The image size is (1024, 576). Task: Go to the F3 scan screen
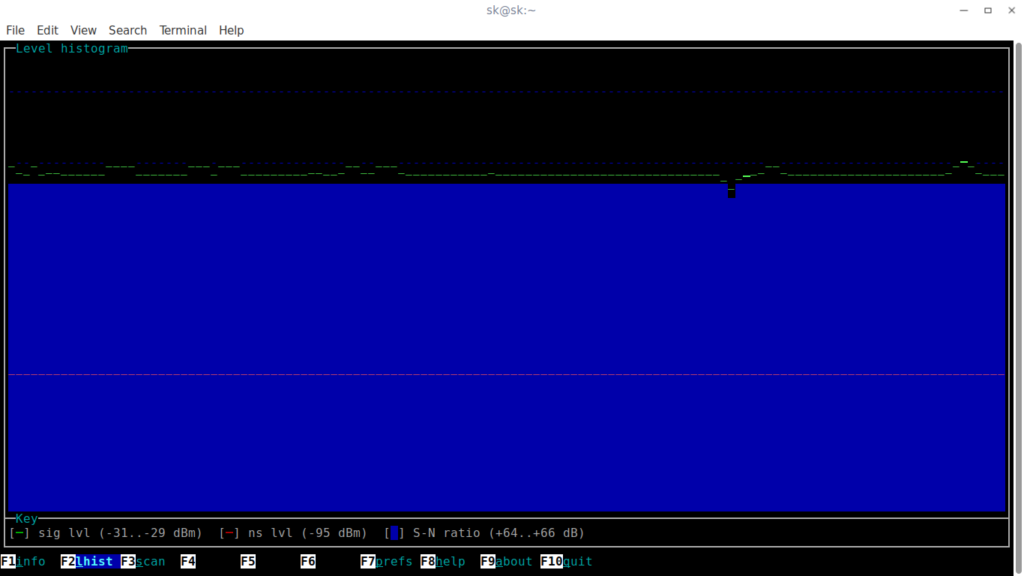(x=143, y=562)
